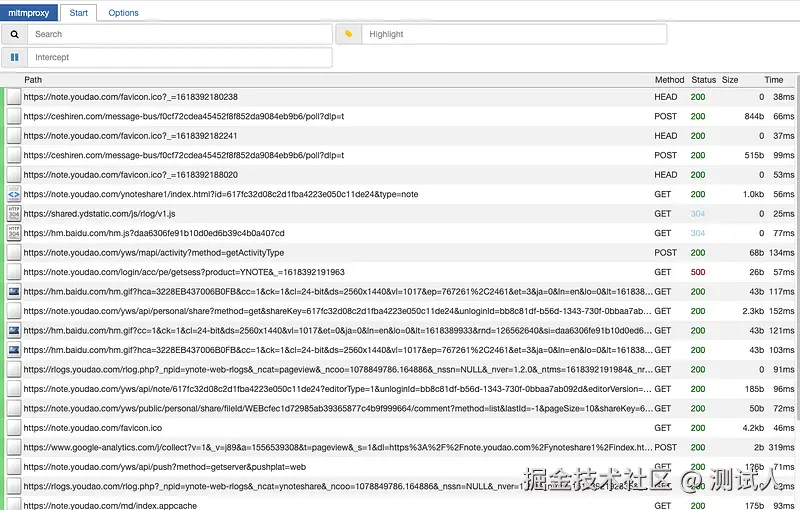Sort flows by the Method column header
This screenshot has height=510, width=800.
[669, 80]
